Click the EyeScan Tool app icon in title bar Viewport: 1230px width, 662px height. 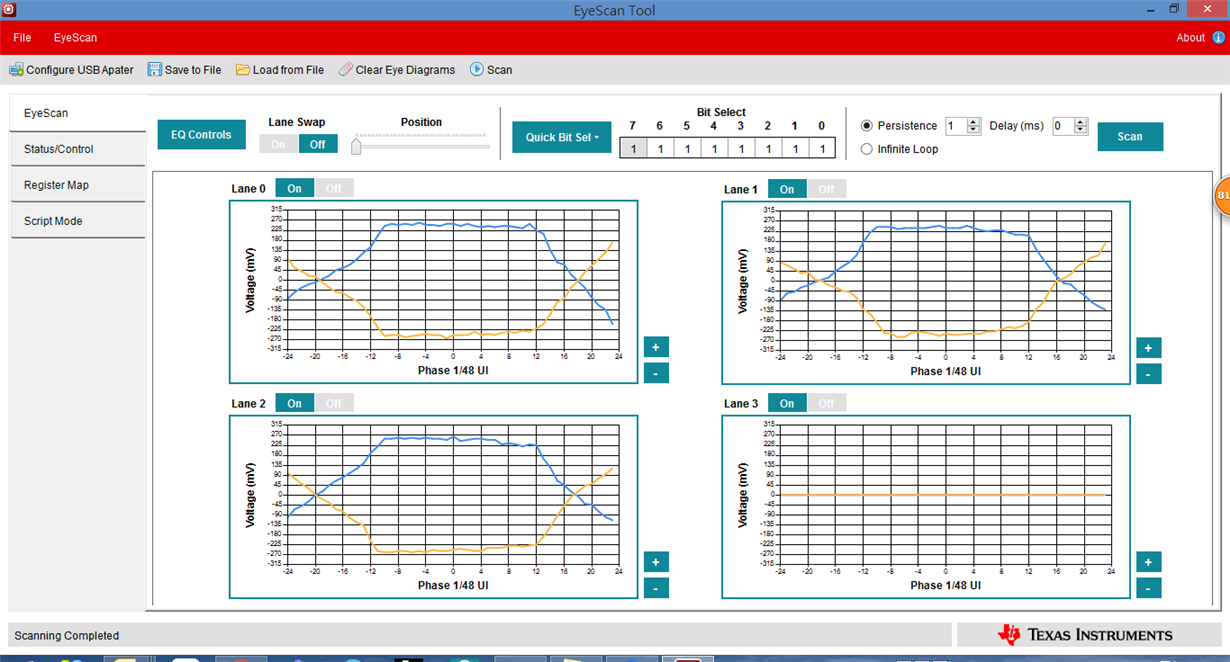pos(9,9)
